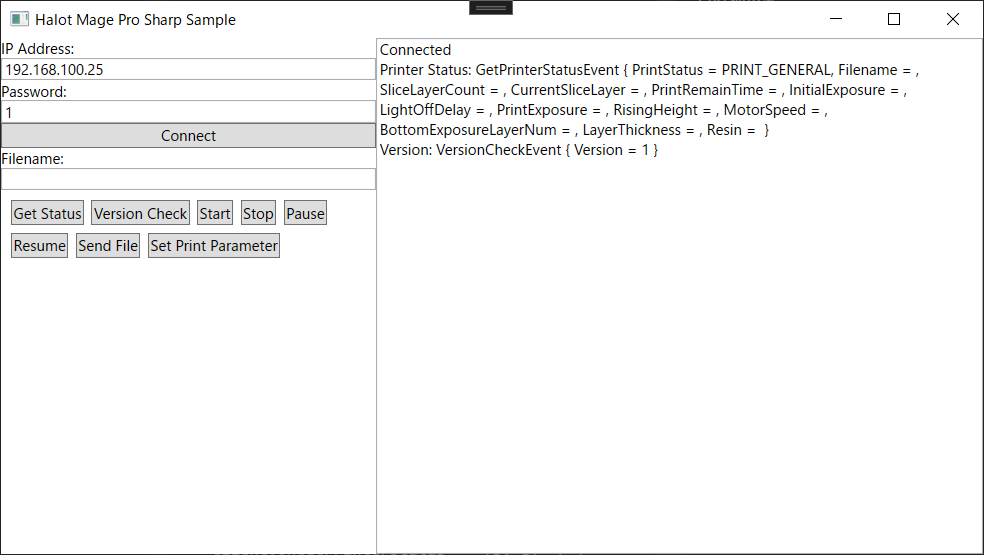984x555 pixels.
Task: Select the empty Filename input field
Action: (x=188, y=179)
